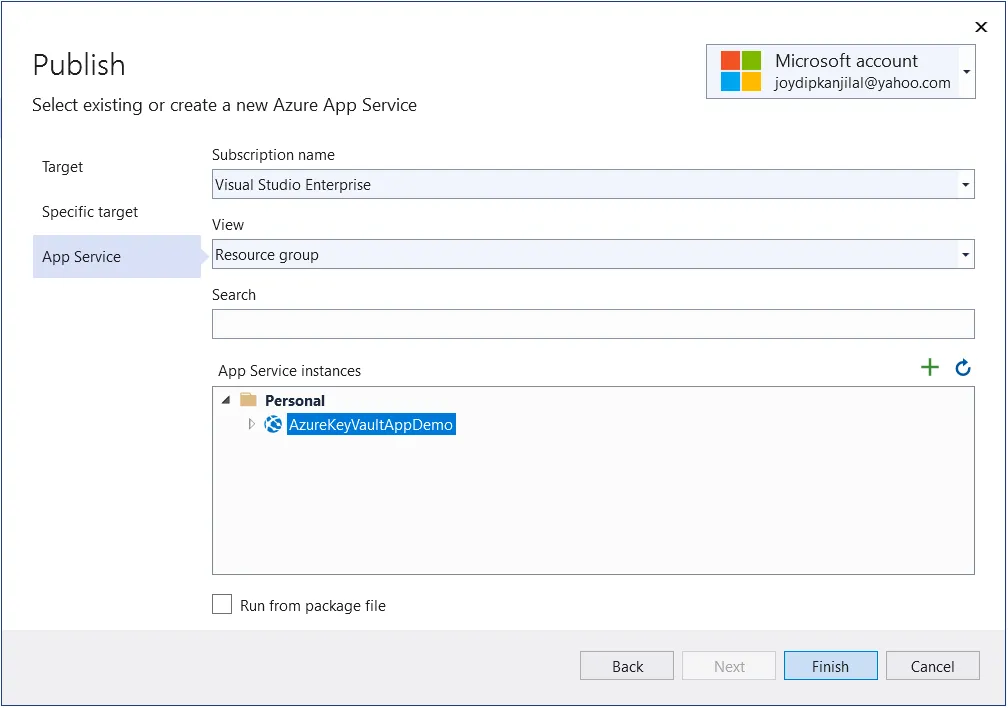Screen dimensions: 1008x708
Task: Click the Back button
Action: [x=627, y=666]
